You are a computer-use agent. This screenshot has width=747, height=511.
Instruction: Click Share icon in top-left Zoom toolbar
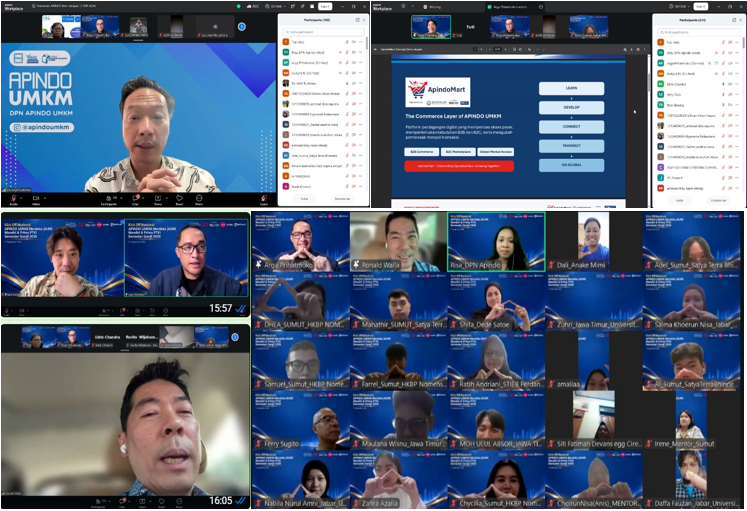click(x=158, y=199)
